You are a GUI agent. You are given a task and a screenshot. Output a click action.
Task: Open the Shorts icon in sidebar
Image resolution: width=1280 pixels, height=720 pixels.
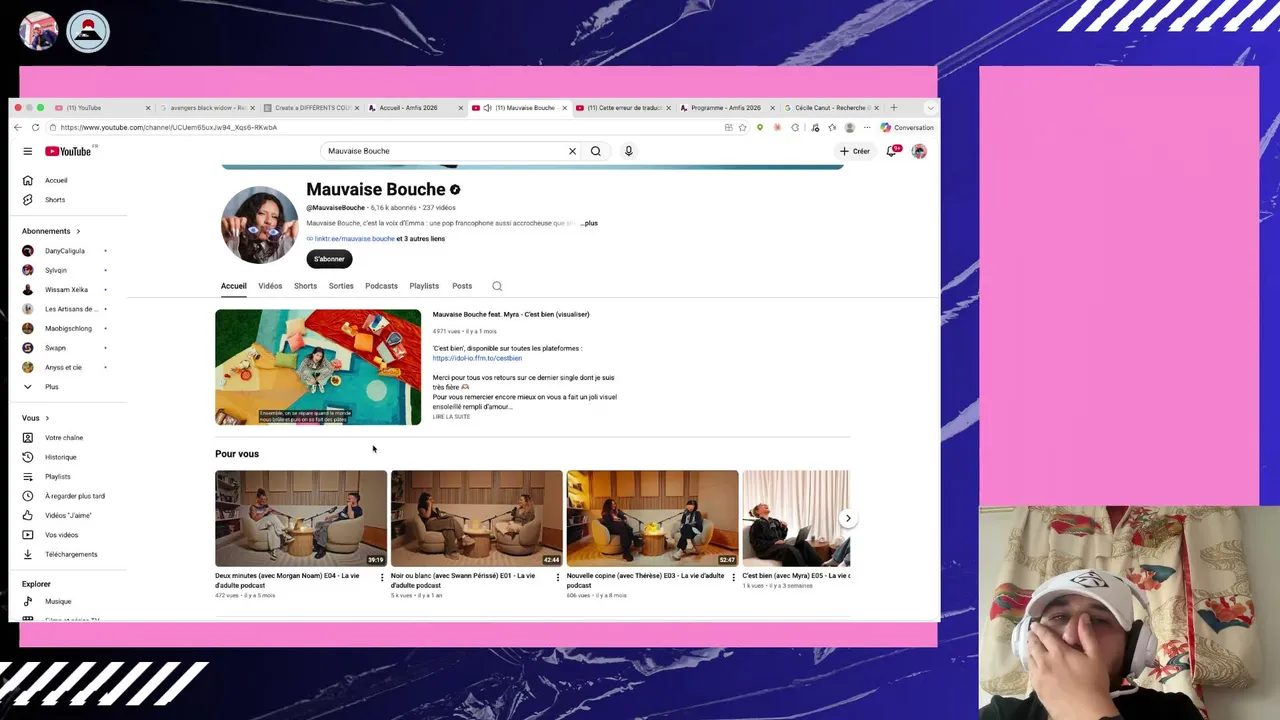click(28, 200)
